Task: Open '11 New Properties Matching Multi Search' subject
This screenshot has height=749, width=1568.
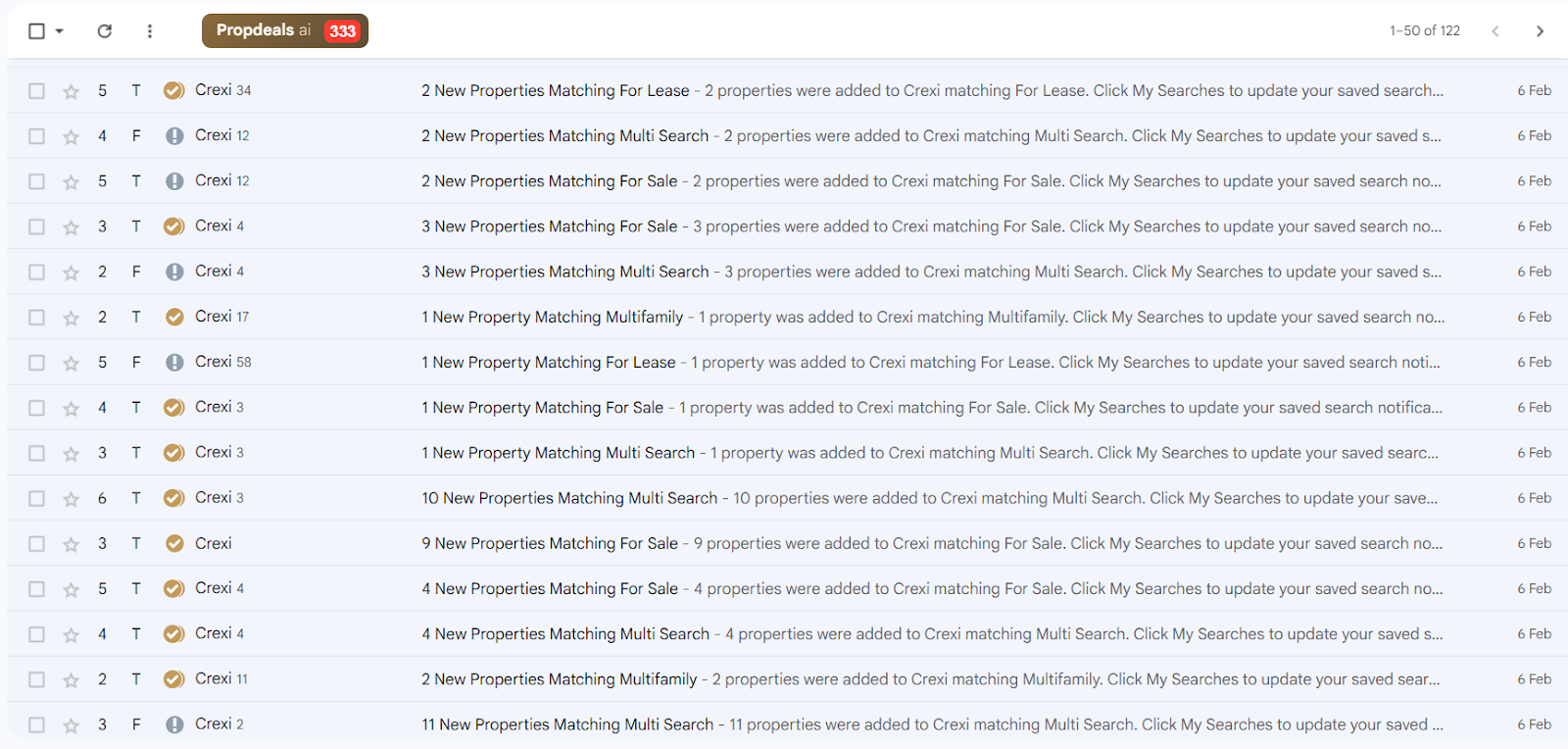Action: (x=567, y=724)
